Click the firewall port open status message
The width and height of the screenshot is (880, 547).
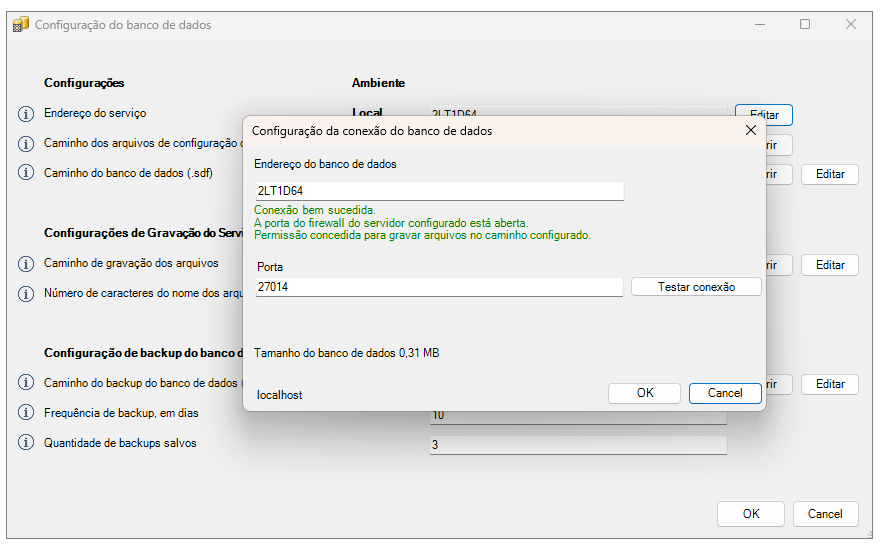[x=391, y=223]
